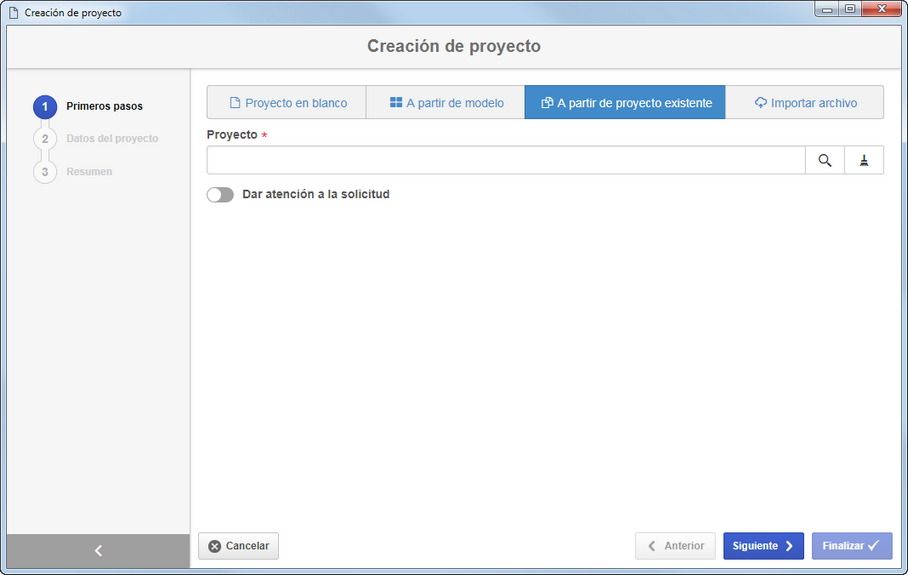This screenshot has height=575, width=908.
Task: Select step 1 'Primeros pasos' circle
Action: click(45, 107)
